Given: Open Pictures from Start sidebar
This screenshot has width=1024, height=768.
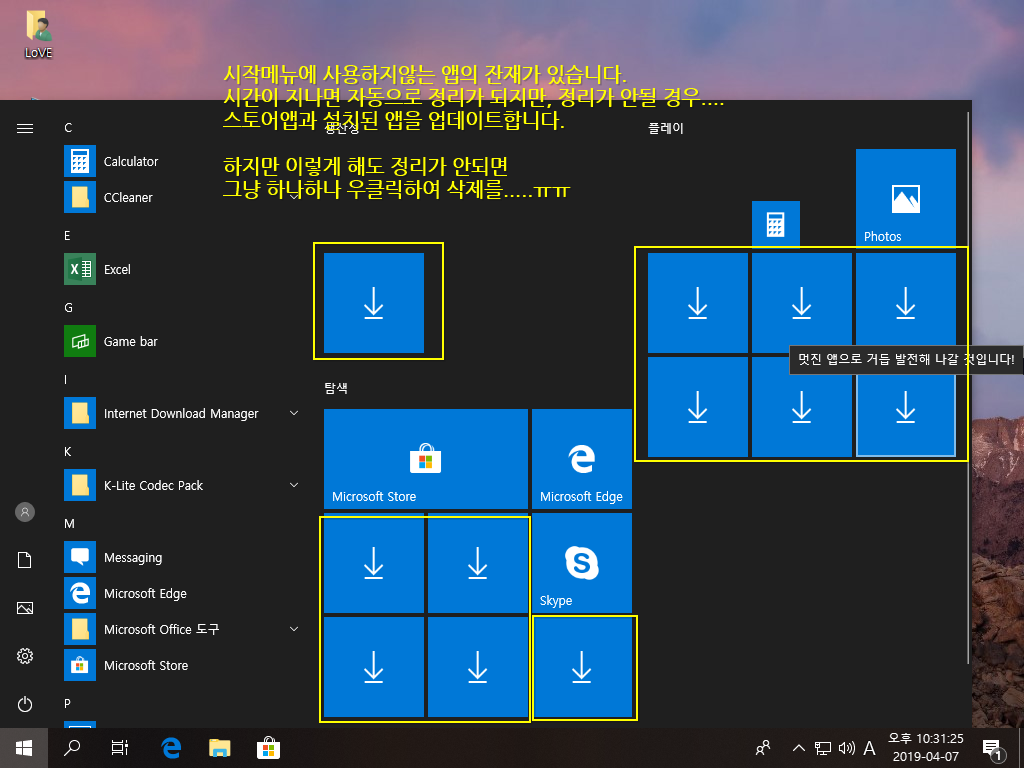Looking at the screenshot, I should [25, 608].
